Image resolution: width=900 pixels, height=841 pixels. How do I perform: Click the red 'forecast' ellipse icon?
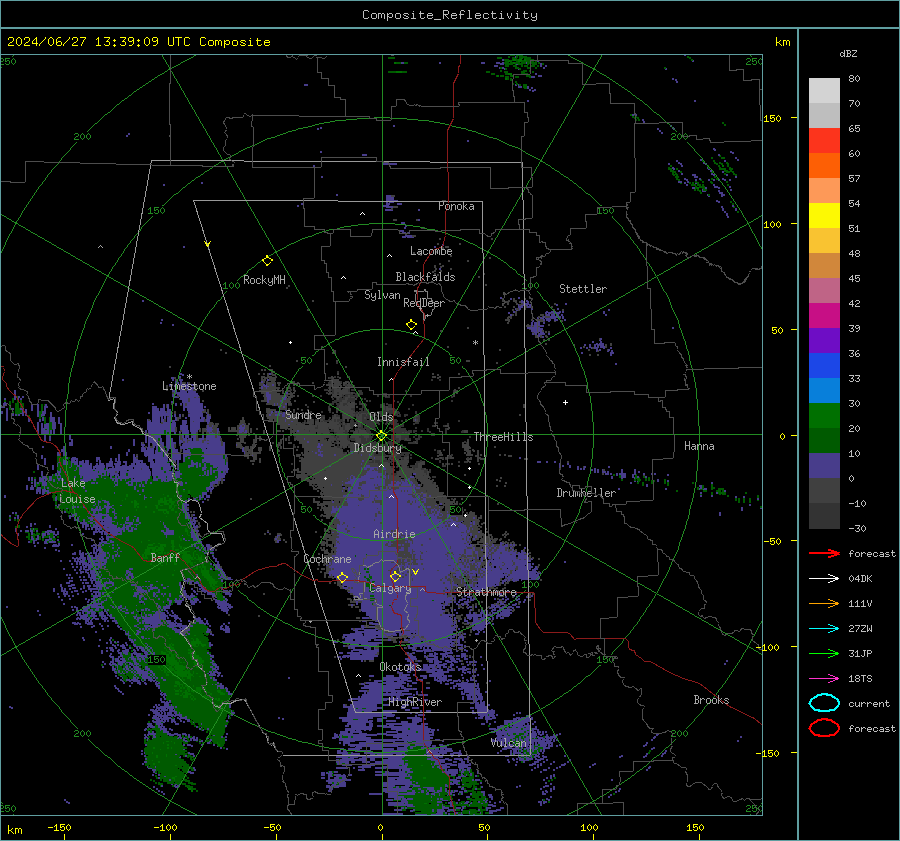pyautogui.click(x=824, y=728)
